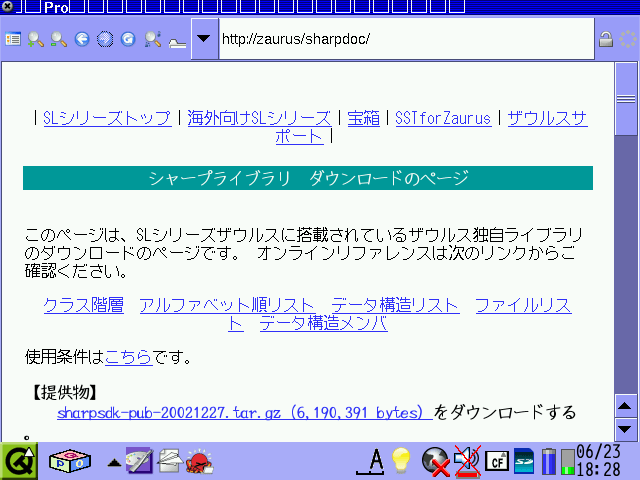Click the blue battery status icon
Viewport: 640px width, 480px height.
(x=549, y=462)
